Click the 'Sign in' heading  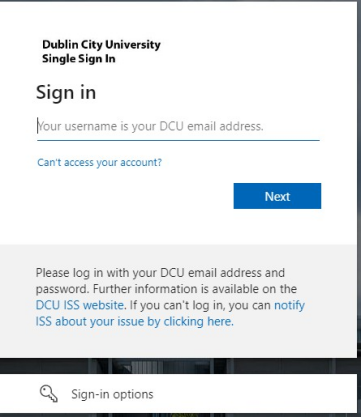[66, 92]
